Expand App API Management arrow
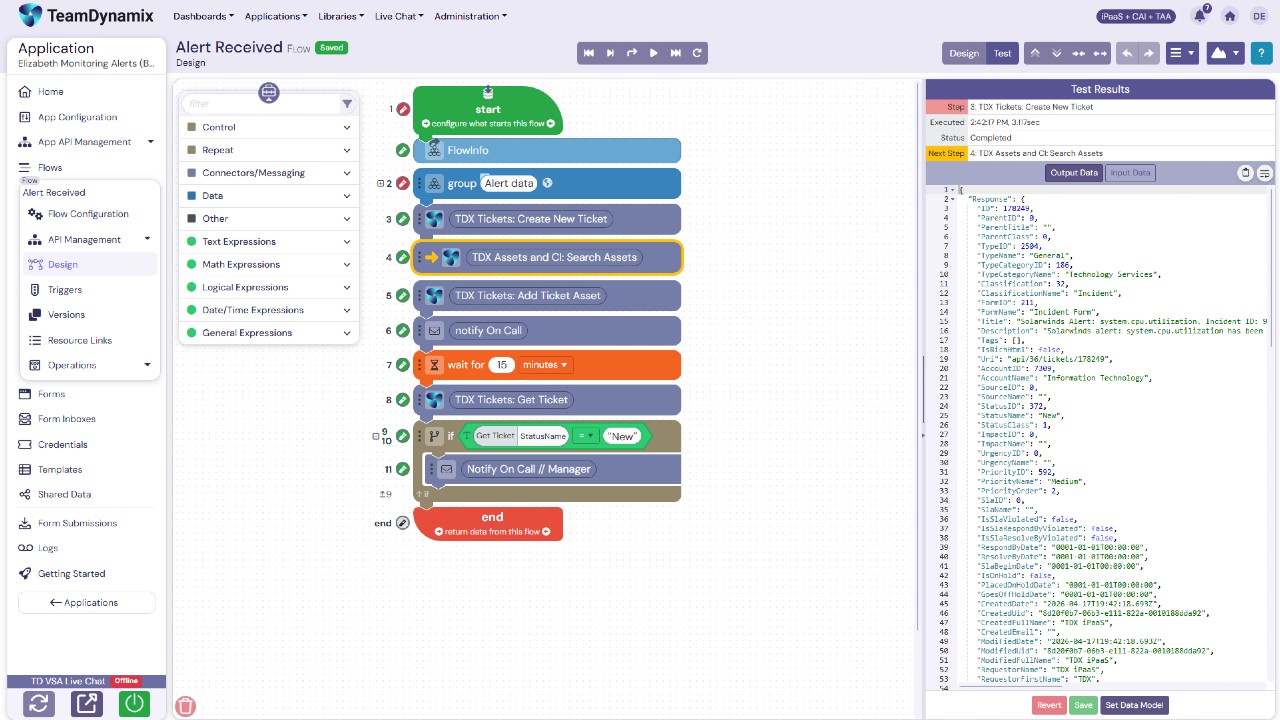 [x=151, y=142]
